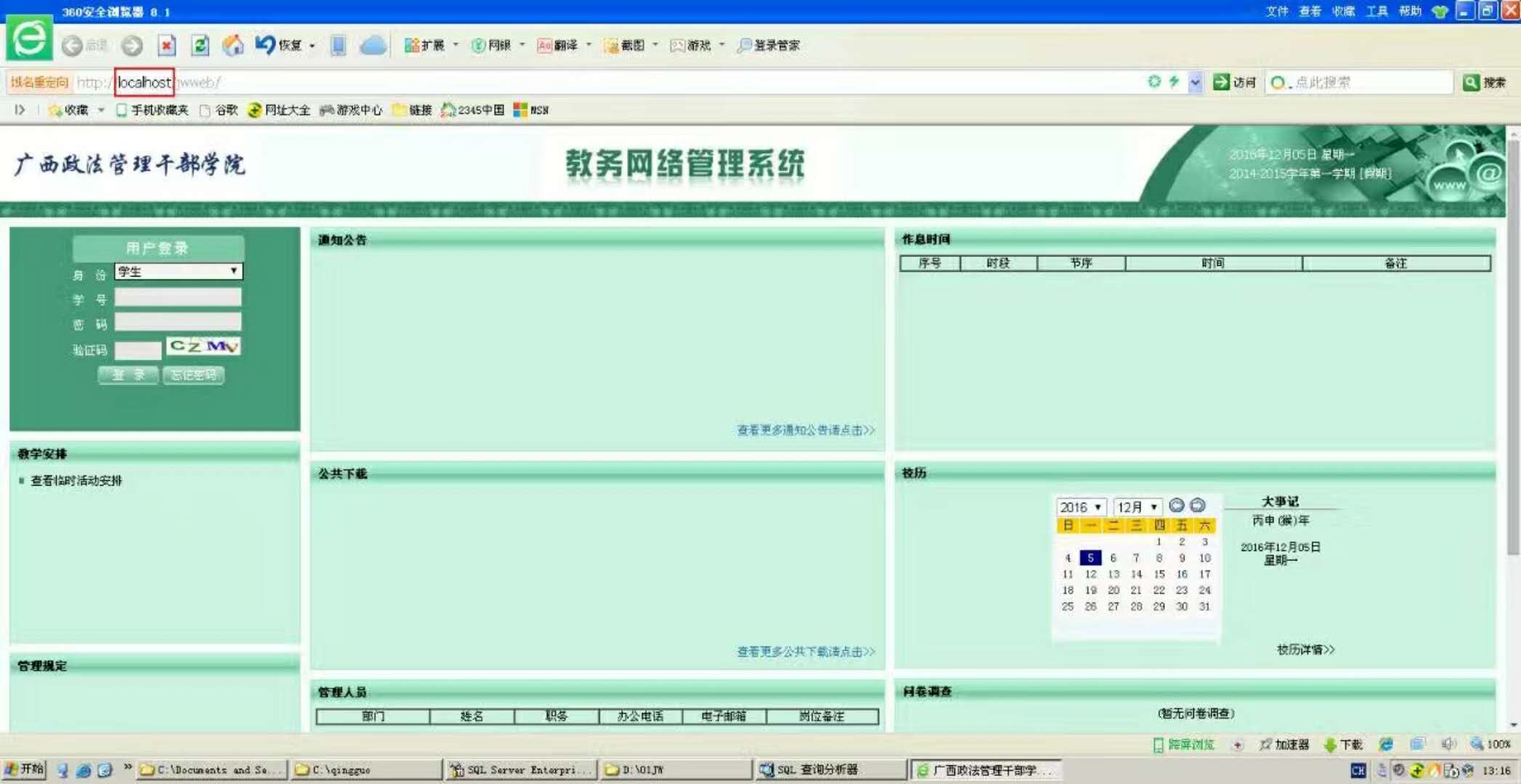Click the browser home icon
Image resolution: width=1521 pixels, height=784 pixels.
pos(232,46)
